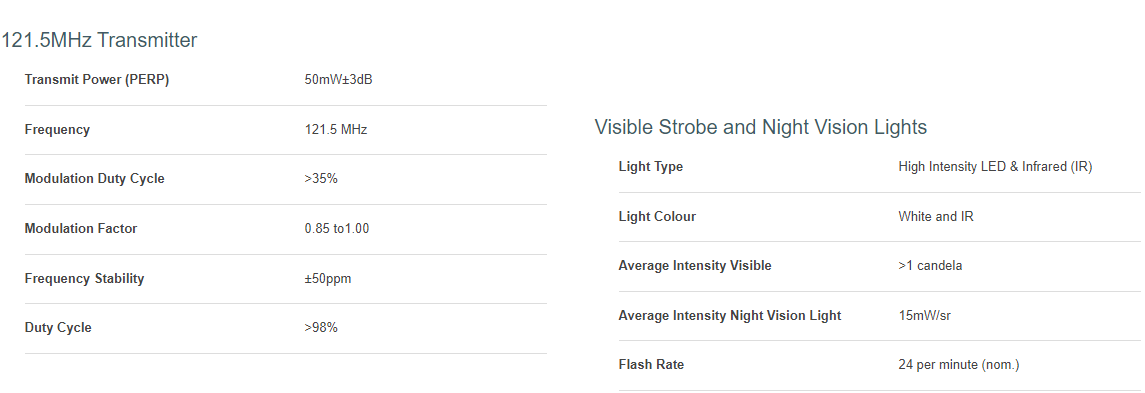Click the 50mW±3dB value
The width and height of the screenshot is (1145, 393).
click(339, 80)
